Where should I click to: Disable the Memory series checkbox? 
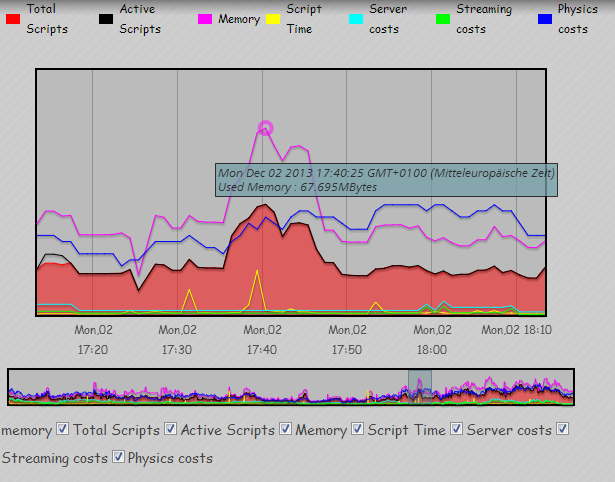click(x=286, y=430)
